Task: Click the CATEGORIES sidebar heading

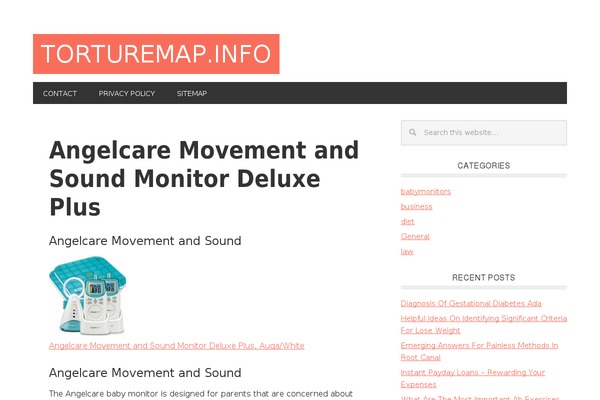Action: [x=484, y=166]
